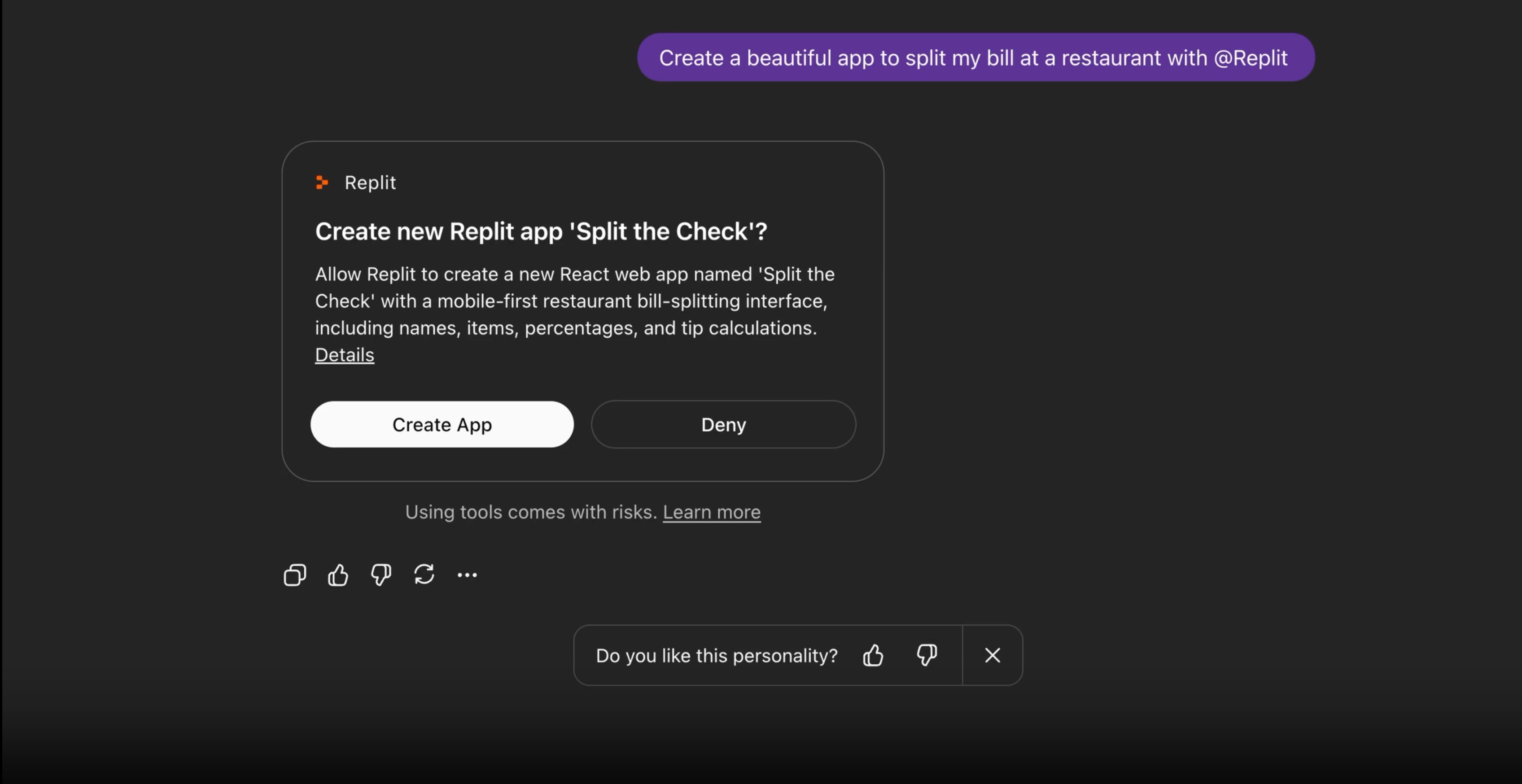Image resolution: width=1522 pixels, height=784 pixels.
Task: Like this personality with thumbs up
Action: 873,655
